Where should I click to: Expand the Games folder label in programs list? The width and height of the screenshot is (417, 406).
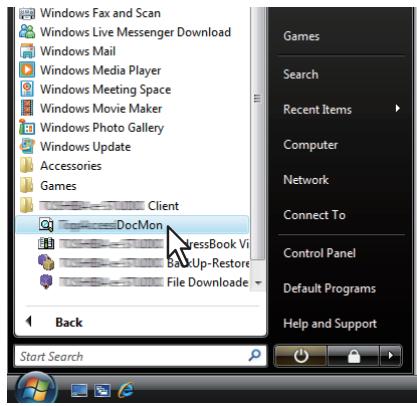point(58,186)
